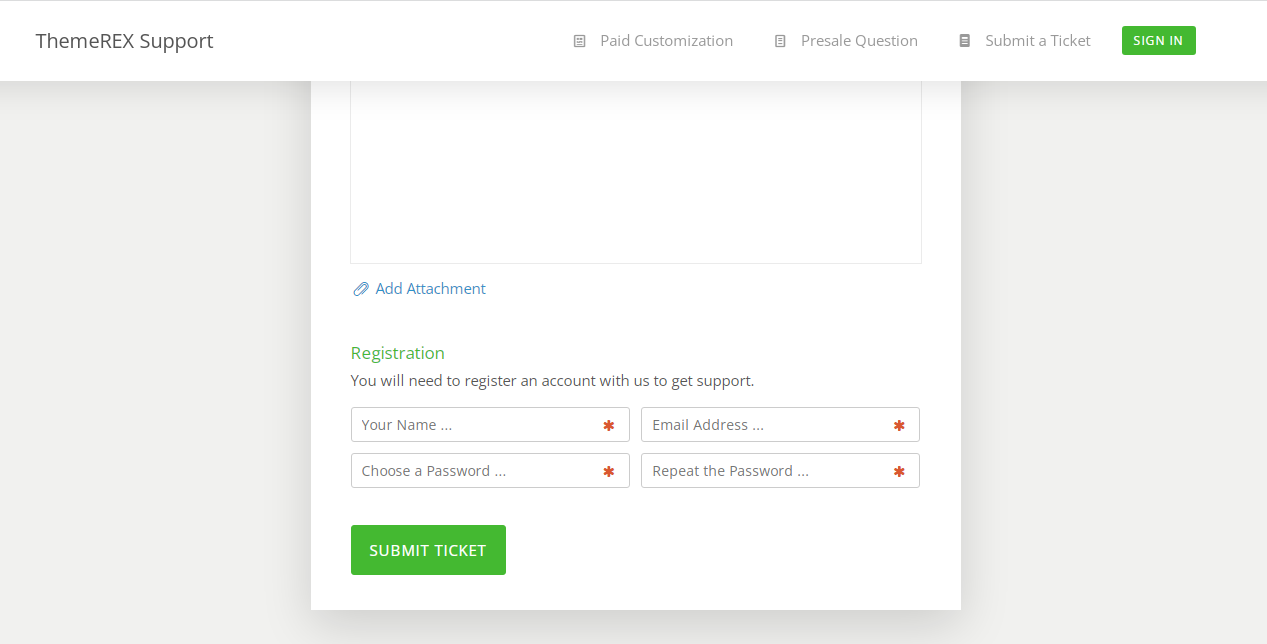Click the Submit a Ticket document icon
This screenshot has width=1267, height=644.
pyautogui.click(x=964, y=41)
